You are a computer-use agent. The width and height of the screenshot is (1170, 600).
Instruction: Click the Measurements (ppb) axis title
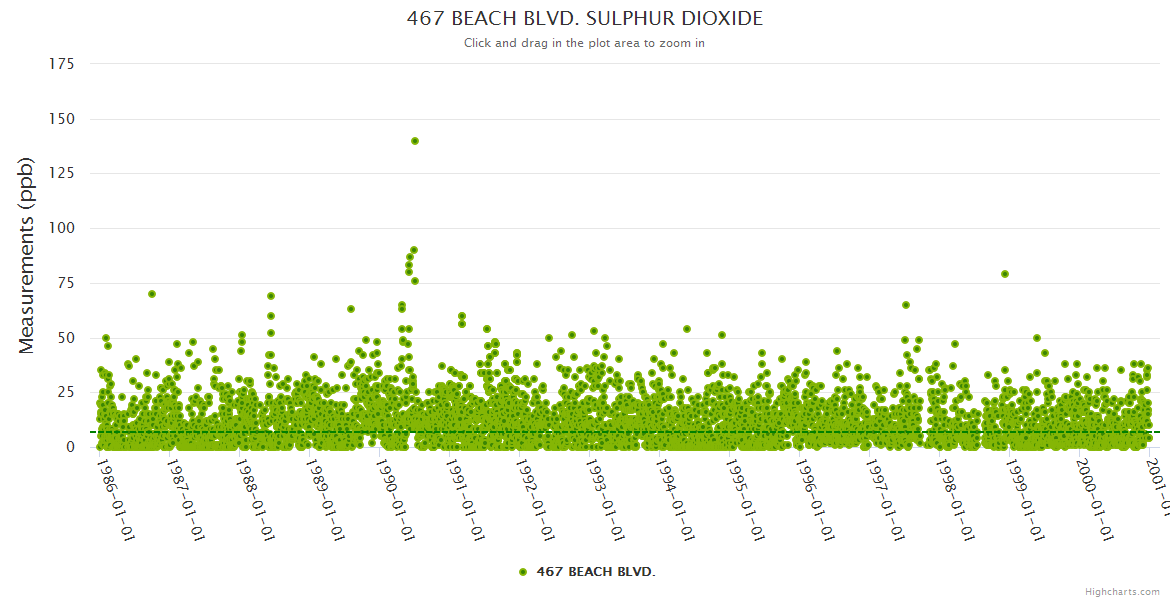pos(27,255)
